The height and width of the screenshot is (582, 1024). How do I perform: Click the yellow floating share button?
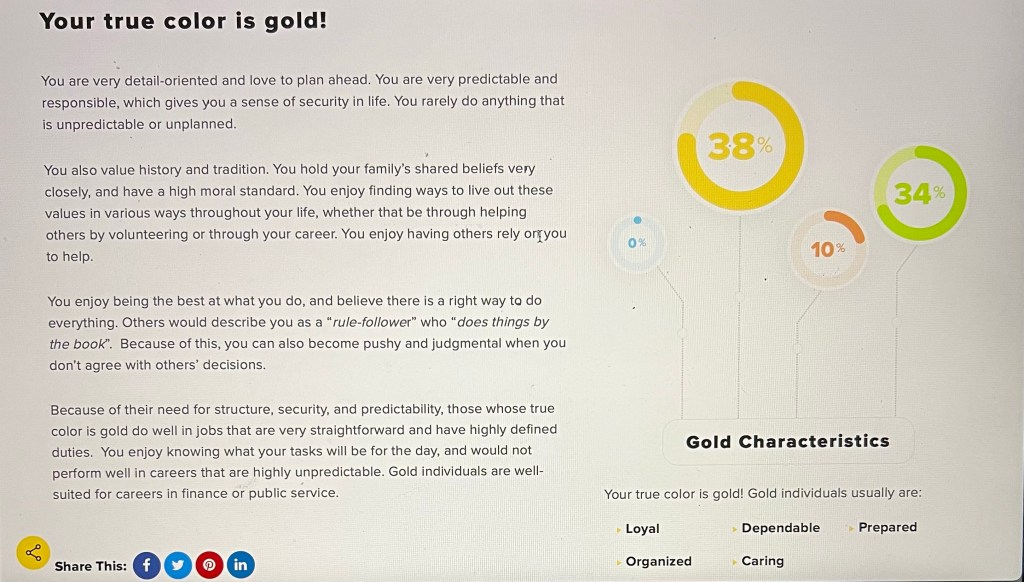click(33, 552)
